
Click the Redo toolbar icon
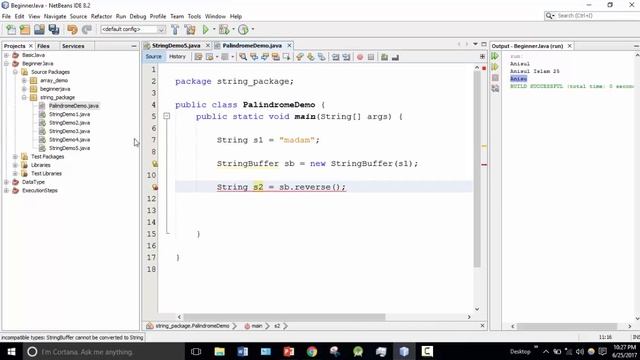(x=87, y=29)
